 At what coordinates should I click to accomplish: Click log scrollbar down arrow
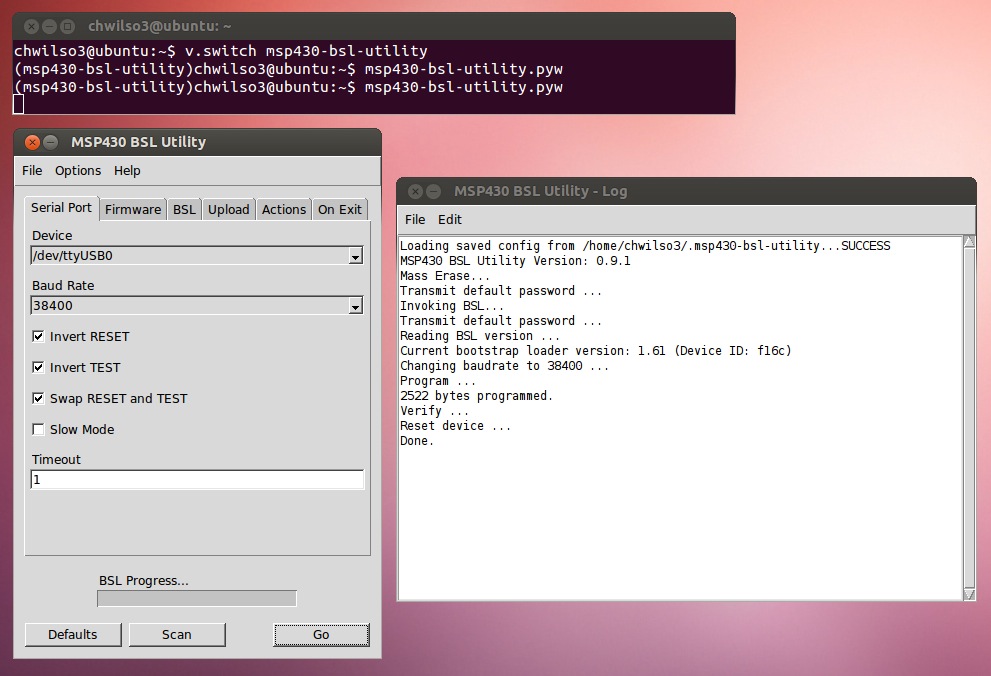tap(969, 594)
